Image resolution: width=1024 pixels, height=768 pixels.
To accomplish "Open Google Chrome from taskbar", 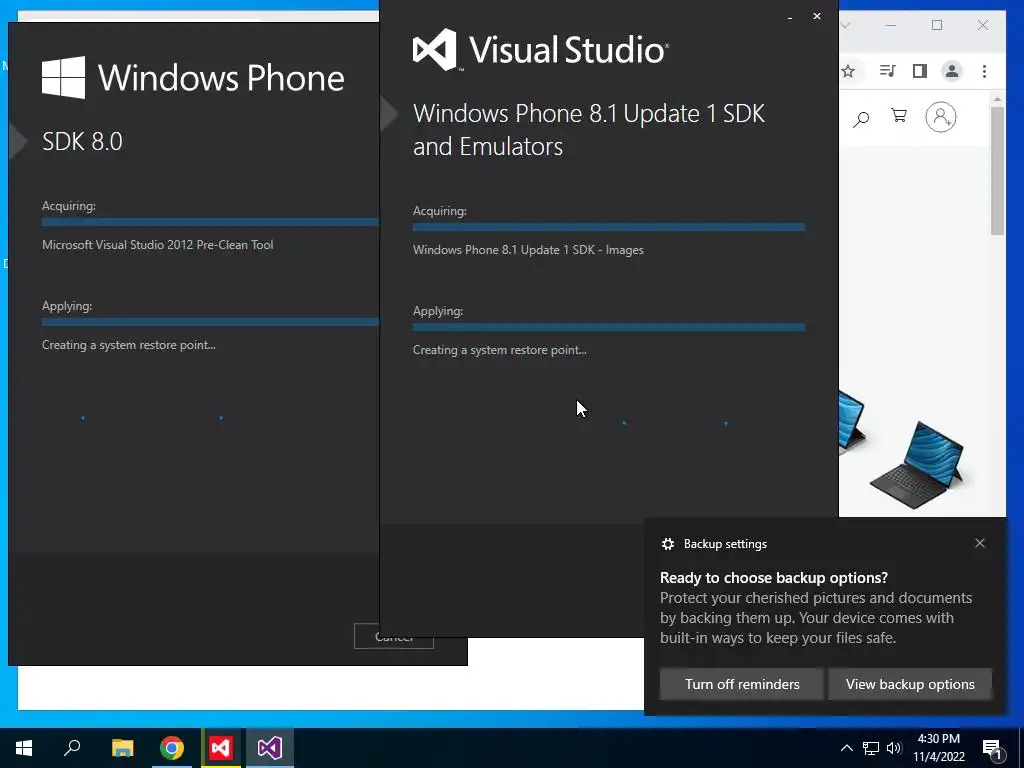I will (172, 748).
